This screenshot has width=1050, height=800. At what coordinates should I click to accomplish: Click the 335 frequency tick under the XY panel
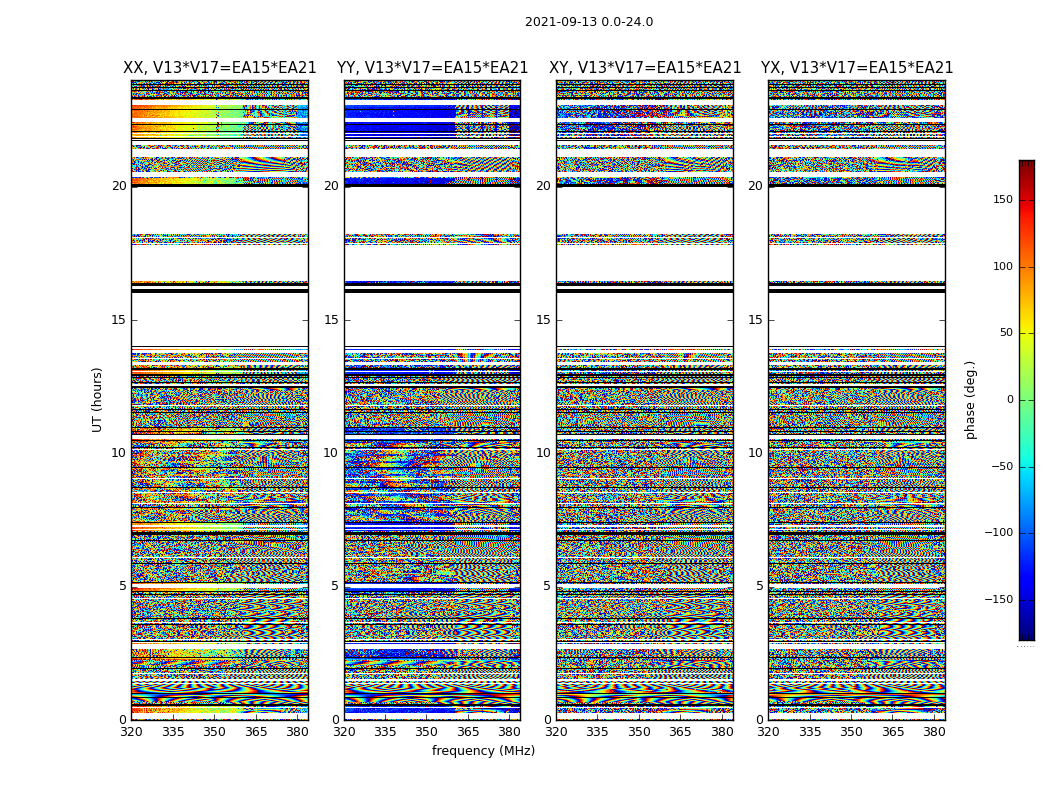pyautogui.click(x=597, y=732)
